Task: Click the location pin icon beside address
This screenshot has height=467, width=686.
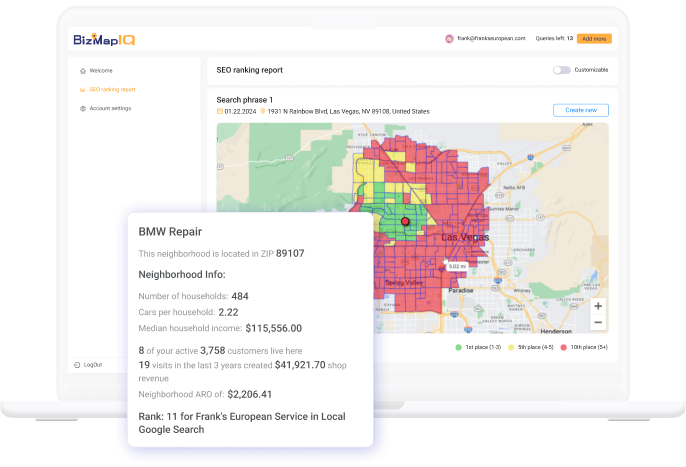Action: [263, 111]
